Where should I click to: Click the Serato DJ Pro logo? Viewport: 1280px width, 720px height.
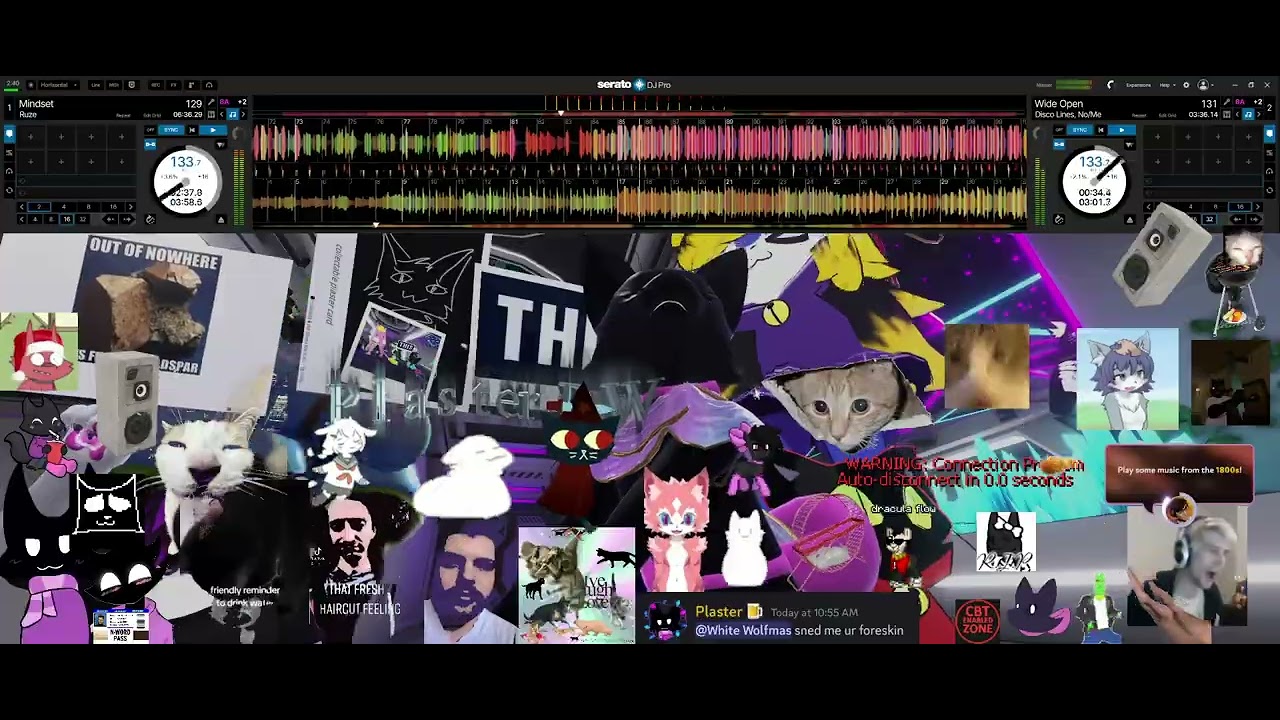click(x=634, y=85)
